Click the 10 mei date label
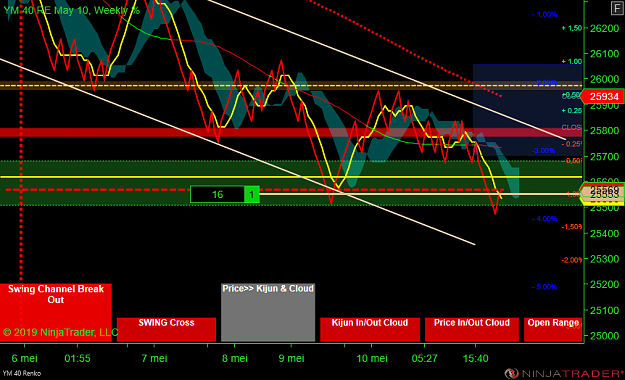 (372, 358)
